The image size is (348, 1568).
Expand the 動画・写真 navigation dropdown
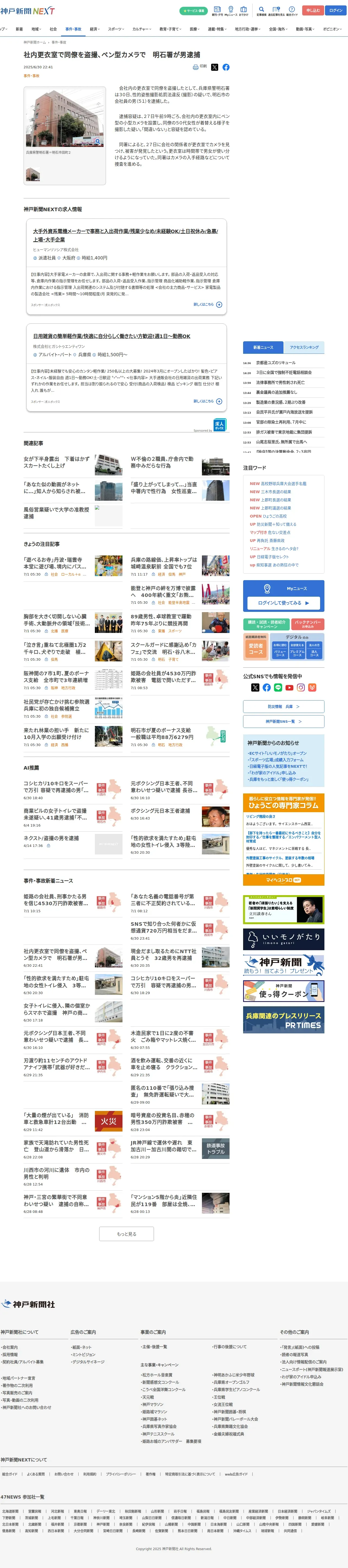(305, 29)
